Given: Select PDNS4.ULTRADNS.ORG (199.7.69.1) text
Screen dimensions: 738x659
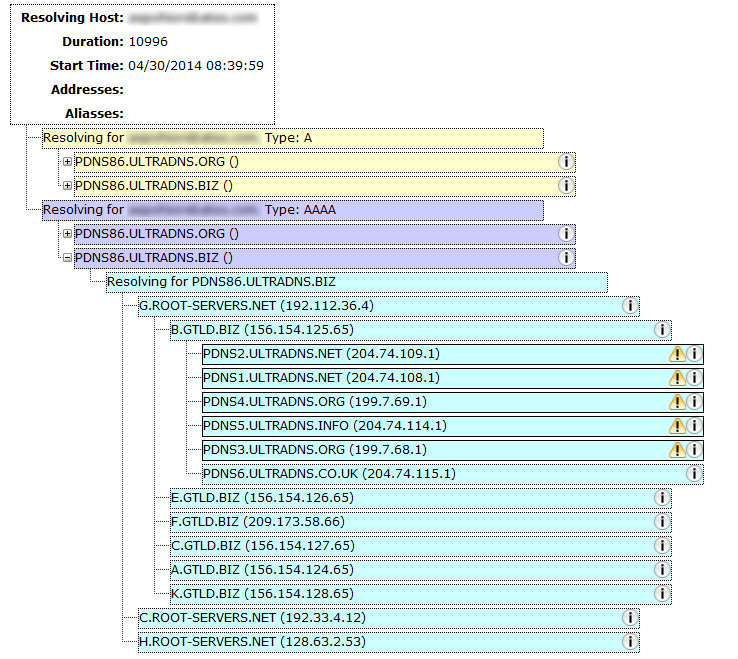Looking at the screenshot, I should pyautogui.click(x=315, y=402).
